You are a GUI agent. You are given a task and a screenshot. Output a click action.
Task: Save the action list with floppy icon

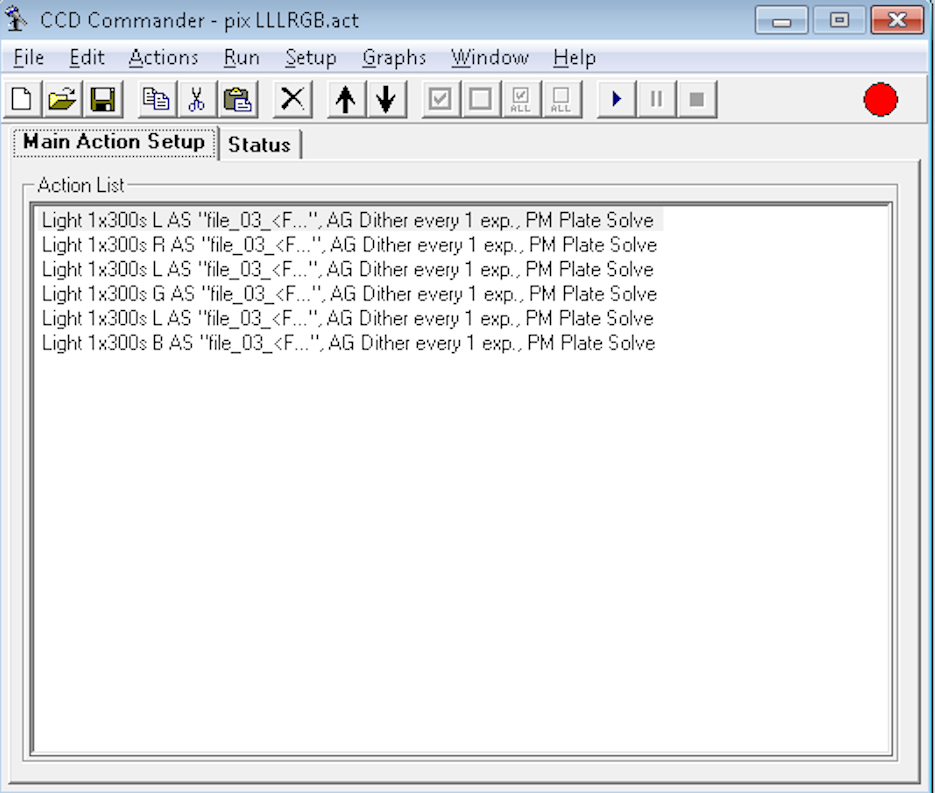coord(102,99)
